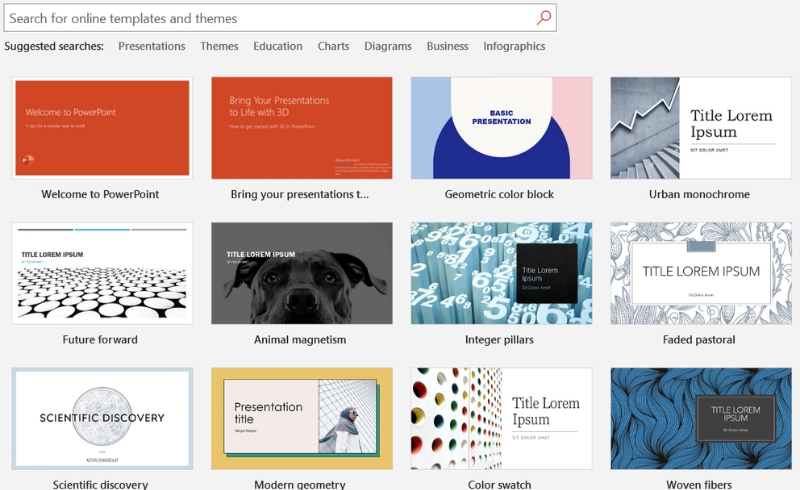Click the 'Woven fibers' caption

tap(699, 484)
